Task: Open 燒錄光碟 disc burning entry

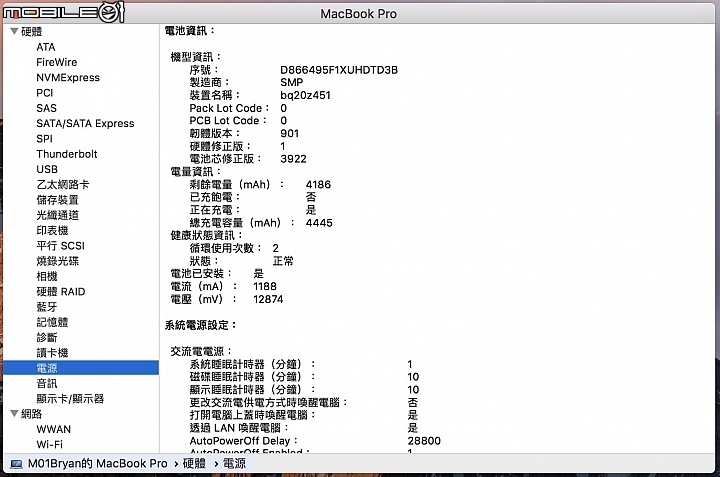Action: pos(57,261)
